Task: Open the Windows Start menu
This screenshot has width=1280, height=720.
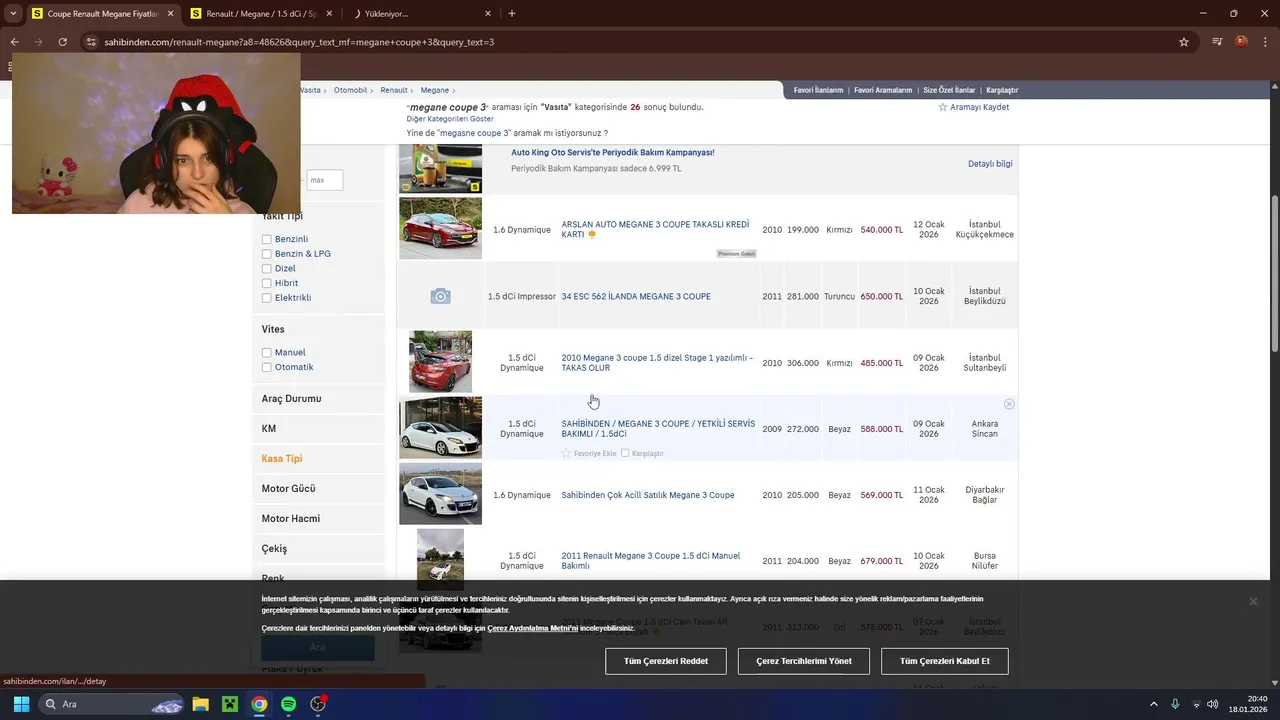Action: pyautogui.click(x=21, y=704)
